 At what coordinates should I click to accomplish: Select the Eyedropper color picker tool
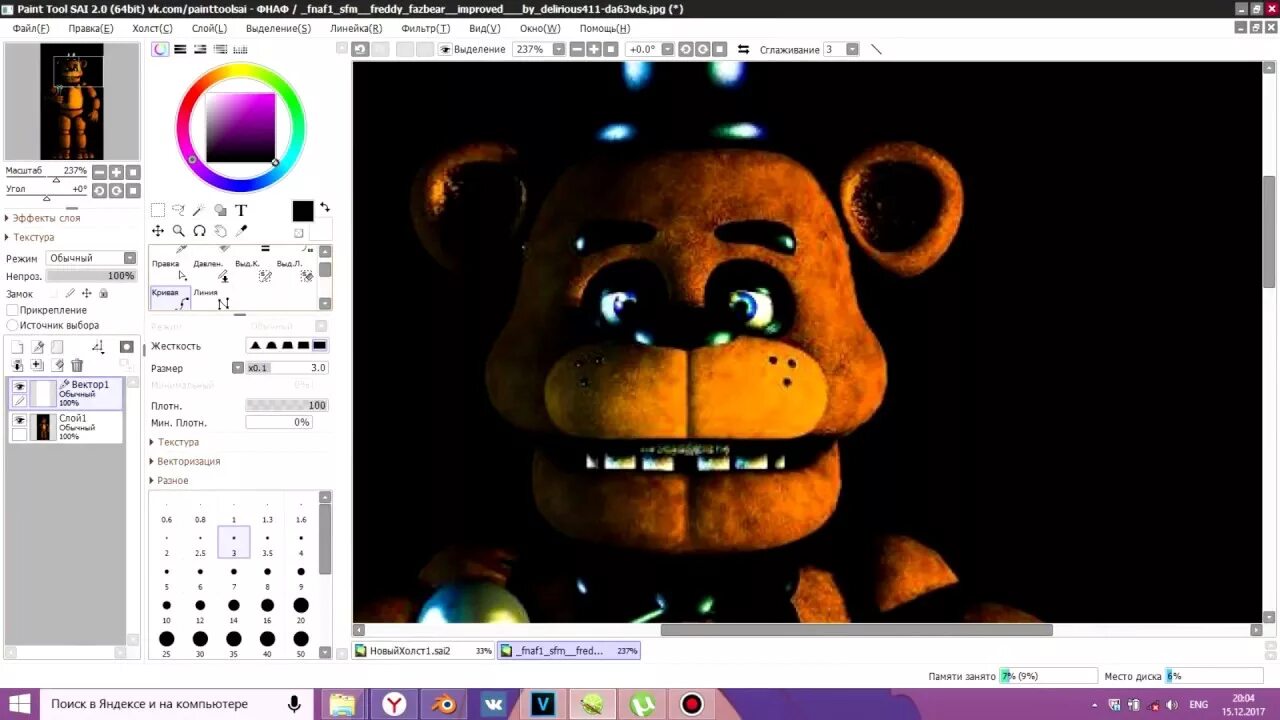pyautogui.click(x=241, y=231)
